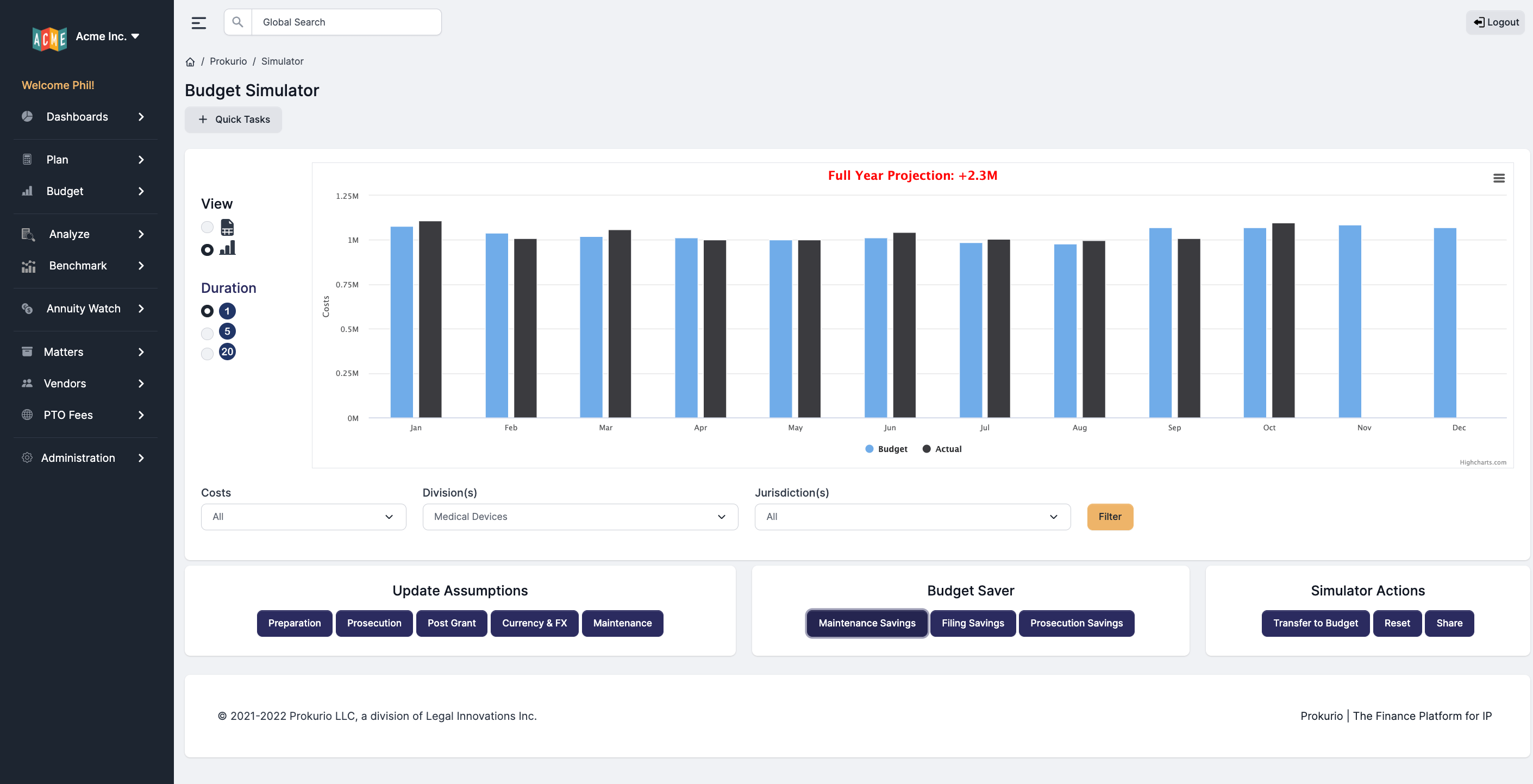This screenshot has height=784, width=1533.
Task: Expand the Plan menu chevron
Action: [x=141, y=159]
